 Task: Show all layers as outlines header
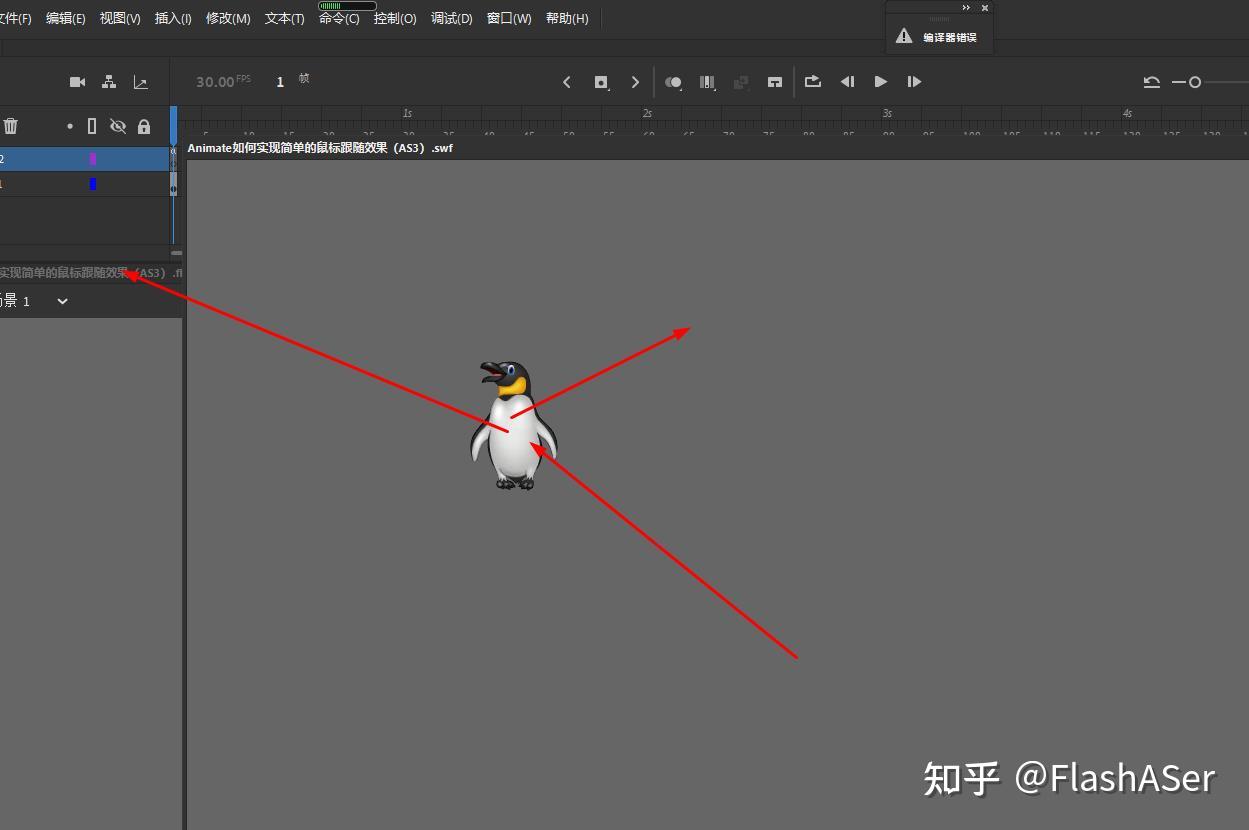92,126
